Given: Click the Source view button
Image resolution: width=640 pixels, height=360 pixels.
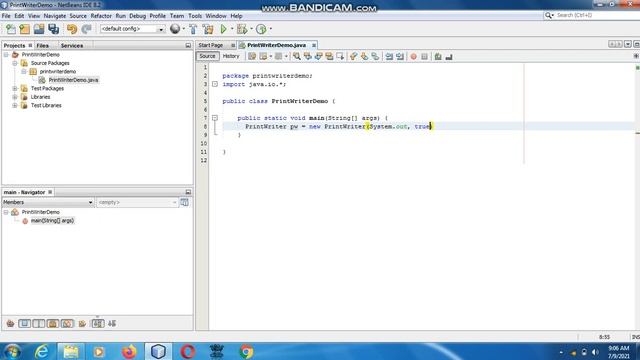Looking at the screenshot, I should [x=207, y=56].
